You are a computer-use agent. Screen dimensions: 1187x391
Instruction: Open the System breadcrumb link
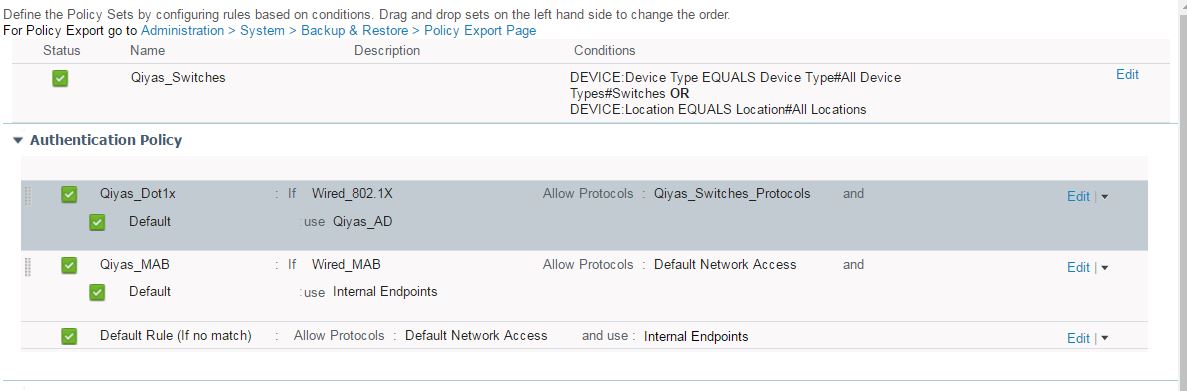point(262,30)
